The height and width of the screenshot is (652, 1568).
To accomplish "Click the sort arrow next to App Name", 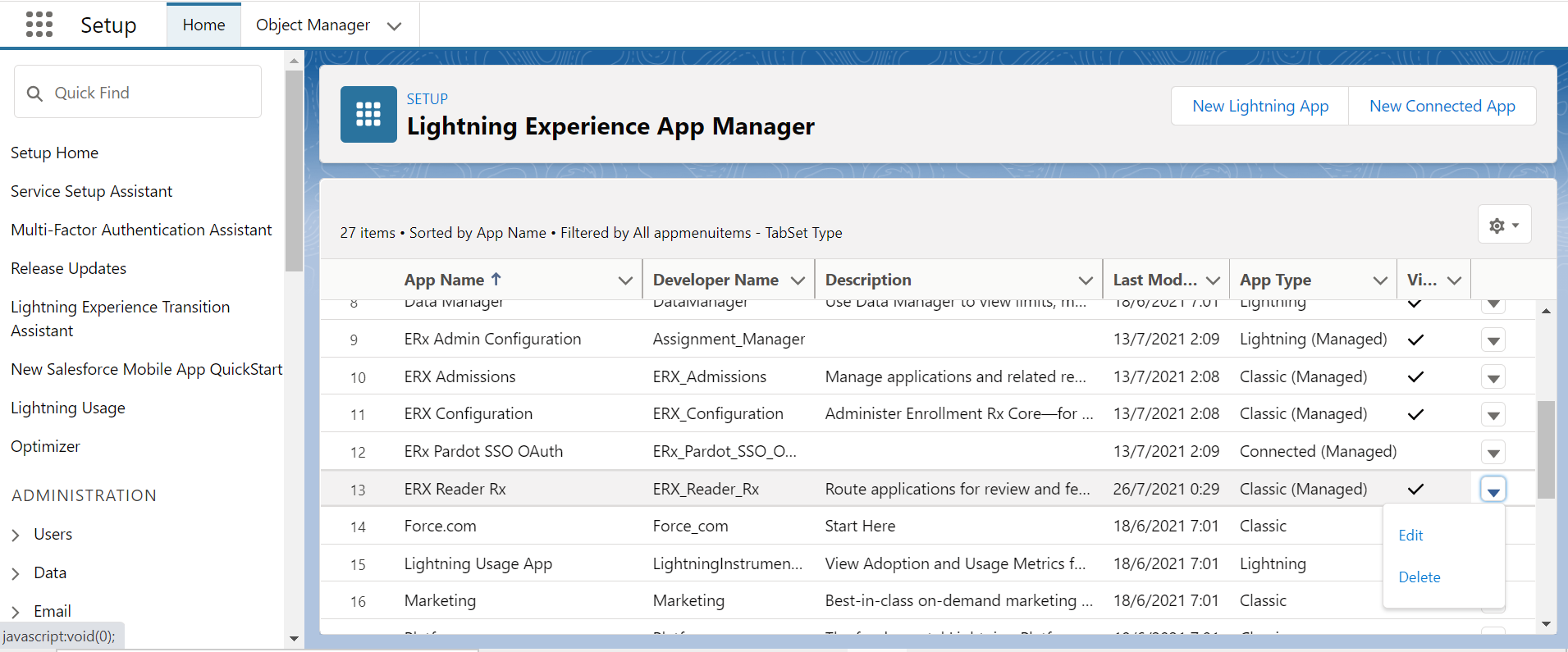I will (496, 280).
